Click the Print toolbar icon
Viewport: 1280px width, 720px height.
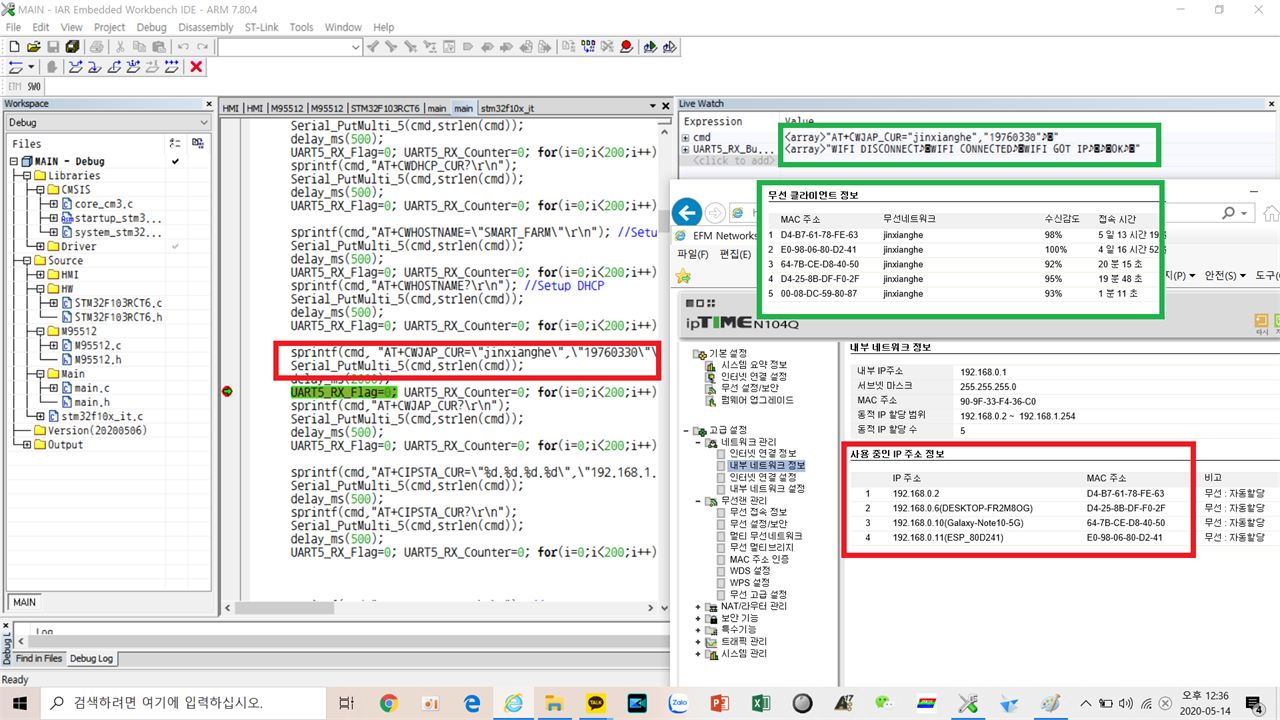pyautogui.click(x=97, y=47)
